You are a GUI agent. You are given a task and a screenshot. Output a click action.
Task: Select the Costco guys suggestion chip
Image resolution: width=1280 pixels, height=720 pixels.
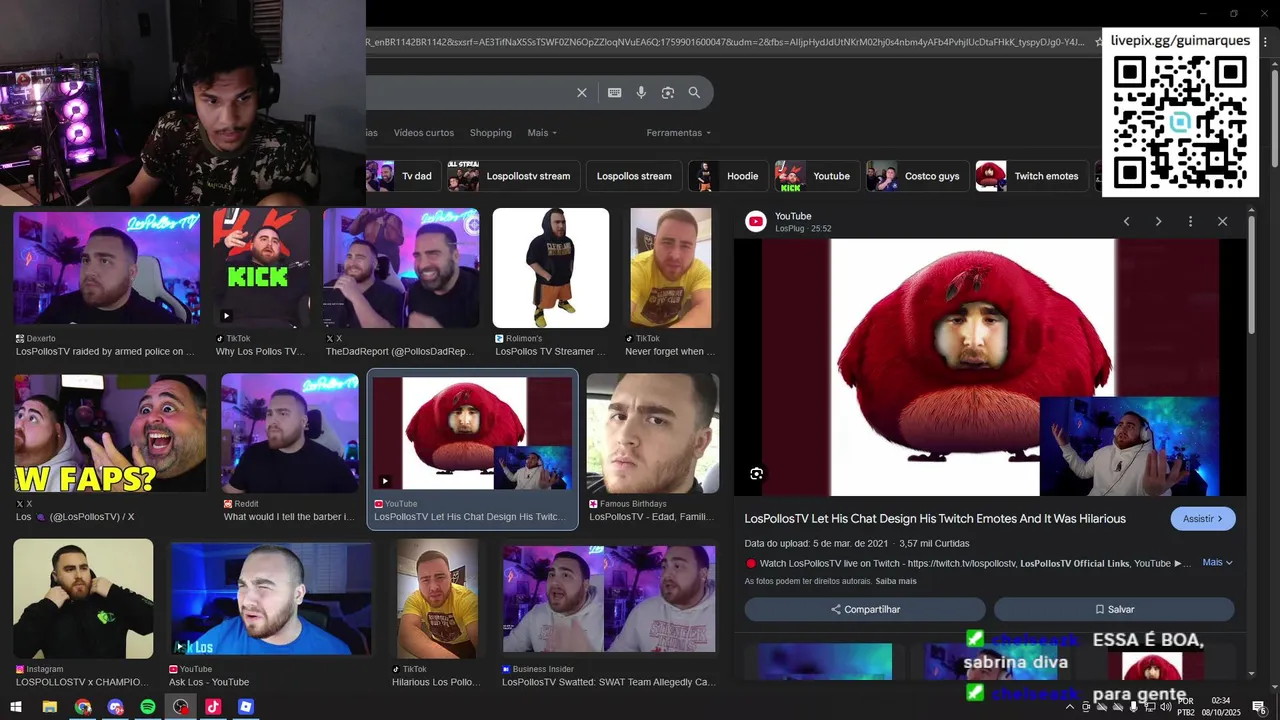[917, 176]
